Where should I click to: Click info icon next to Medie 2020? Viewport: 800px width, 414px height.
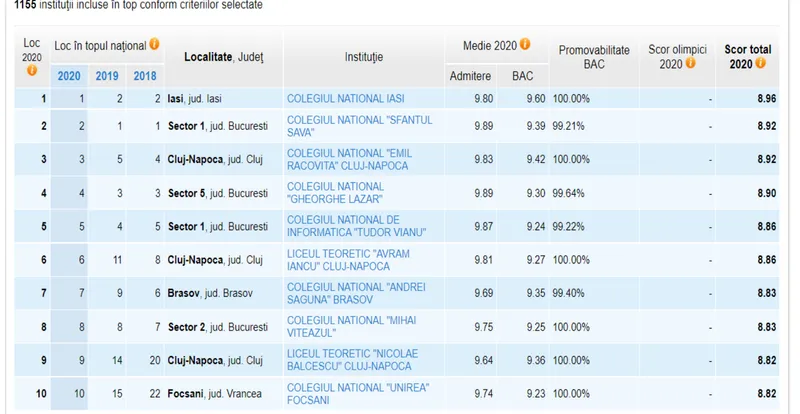click(525, 45)
